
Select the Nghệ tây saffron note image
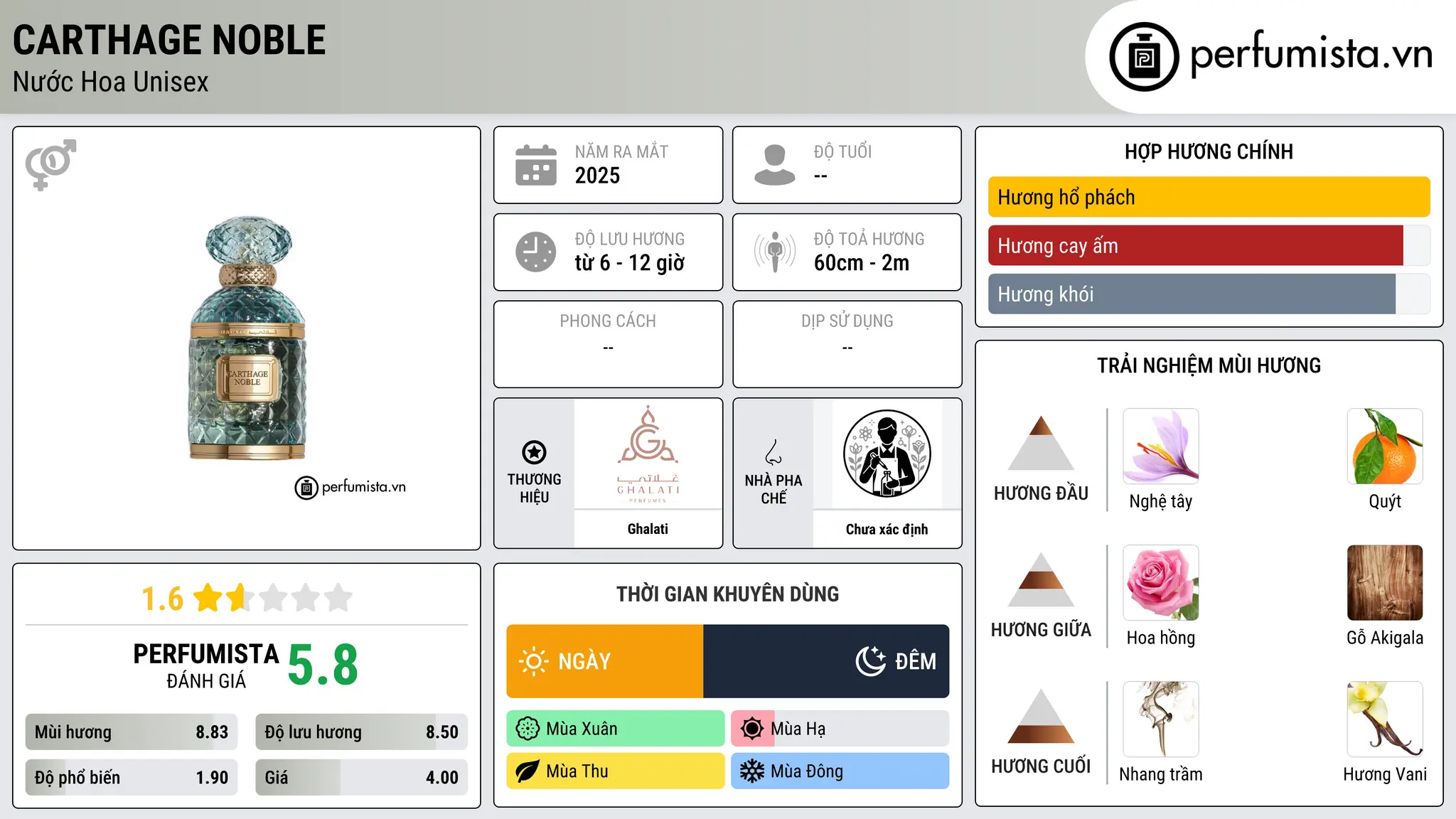click(1161, 446)
